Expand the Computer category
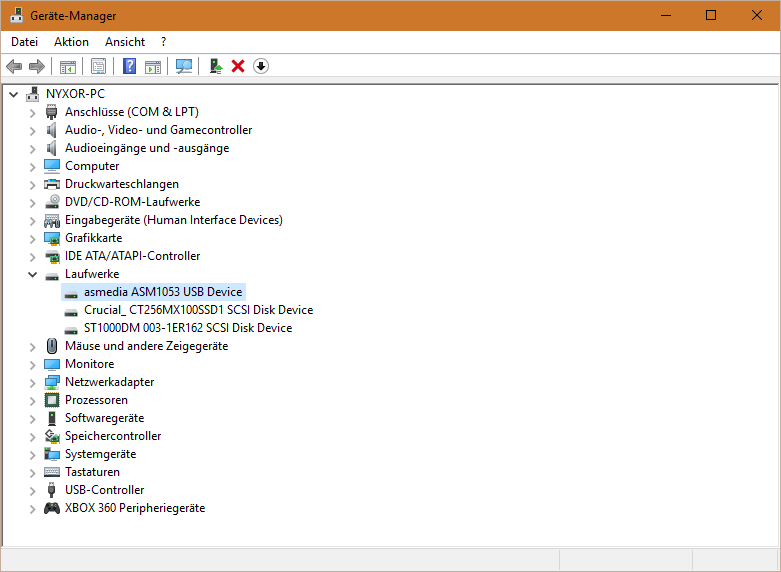Image resolution: width=781 pixels, height=572 pixels. coord(32,166)
